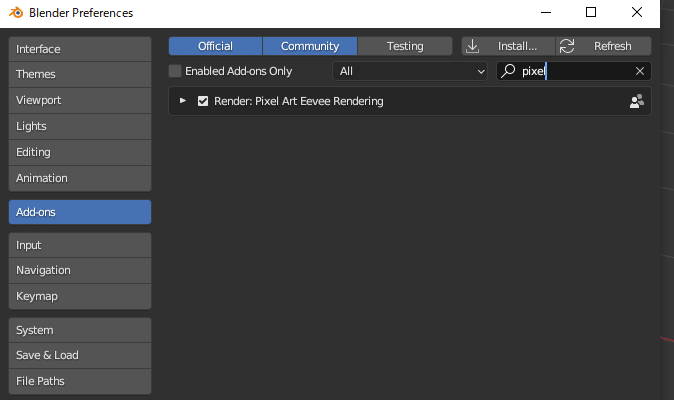
Task: Click the Blender logo in title bar
Action: point(16,12)
